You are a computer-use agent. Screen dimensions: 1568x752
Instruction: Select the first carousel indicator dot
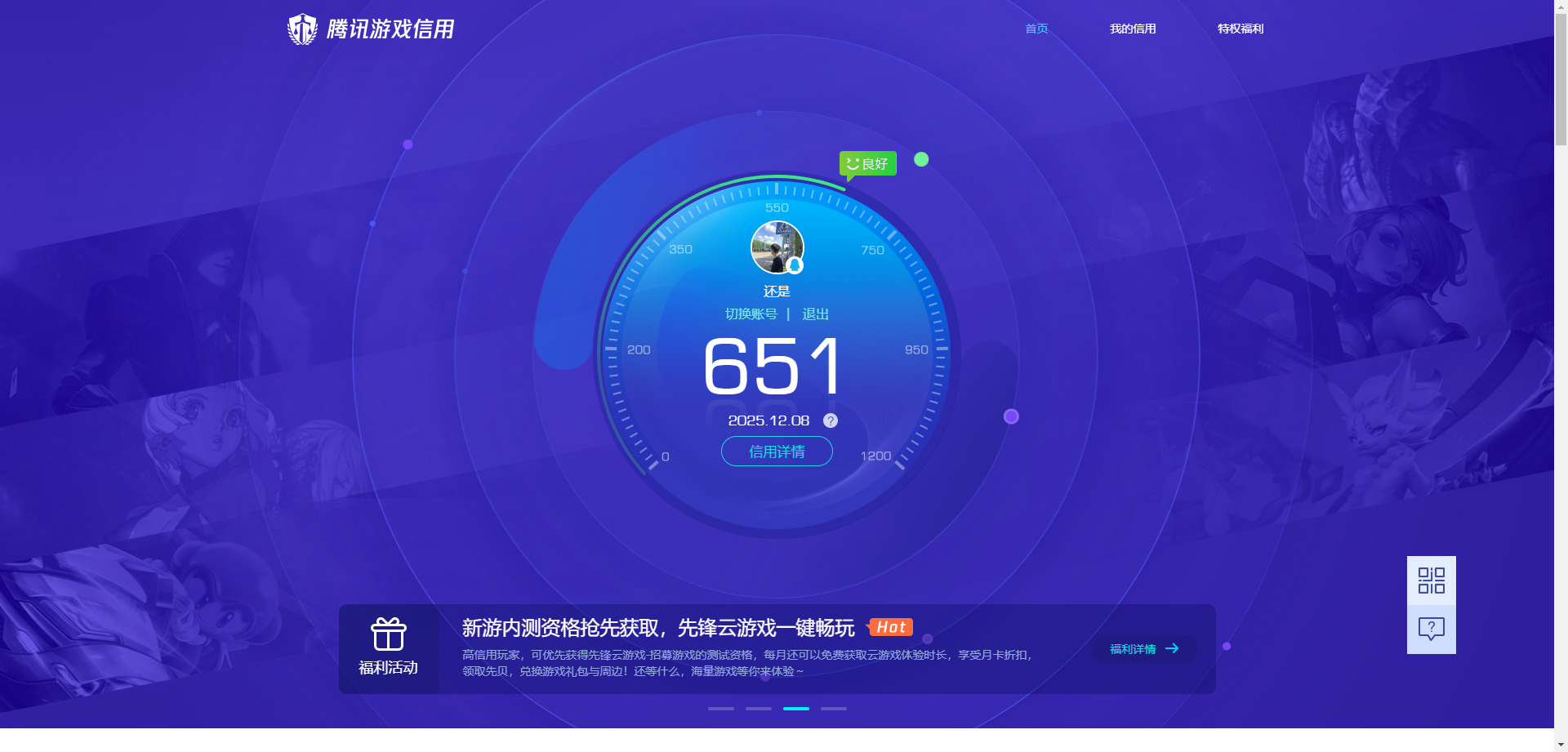(719, 709)
